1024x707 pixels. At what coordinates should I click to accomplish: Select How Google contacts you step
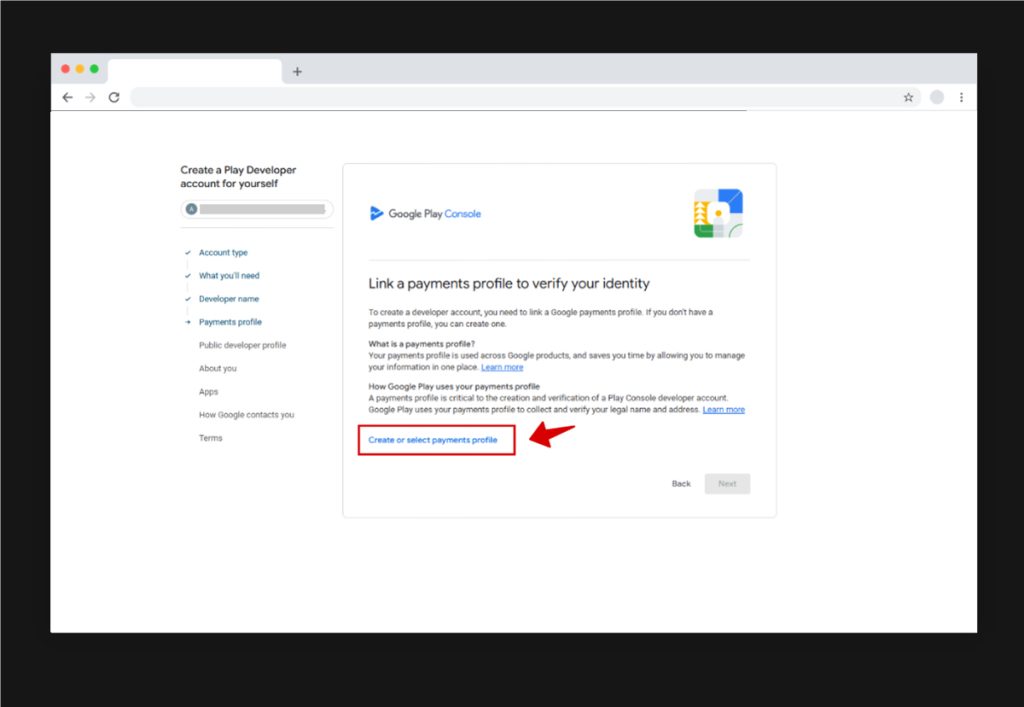(x=246, y=415)
